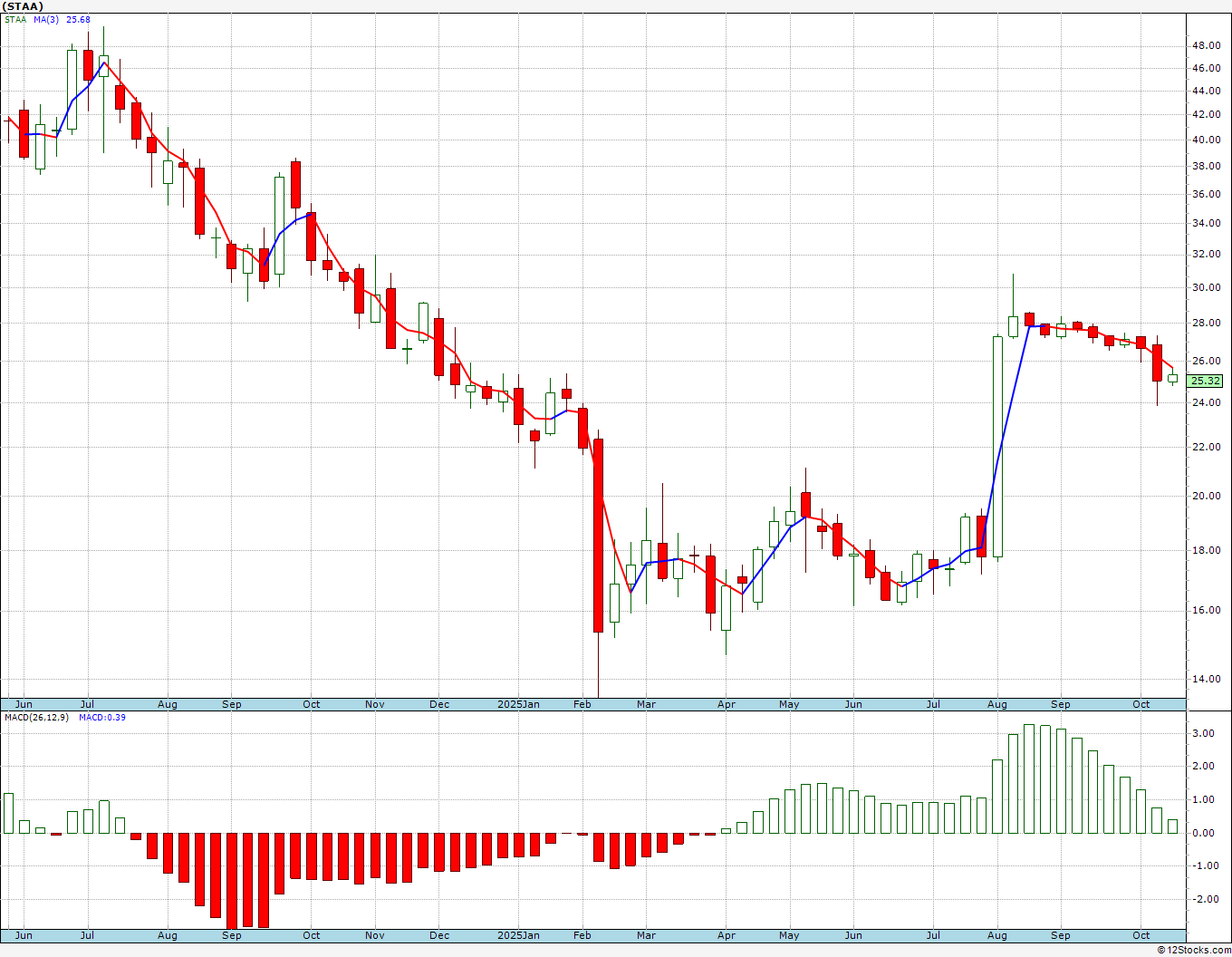Click the 32.00 price axis label
Viewport: 1232px width, 957px height.
click(x=1205, y=254)
